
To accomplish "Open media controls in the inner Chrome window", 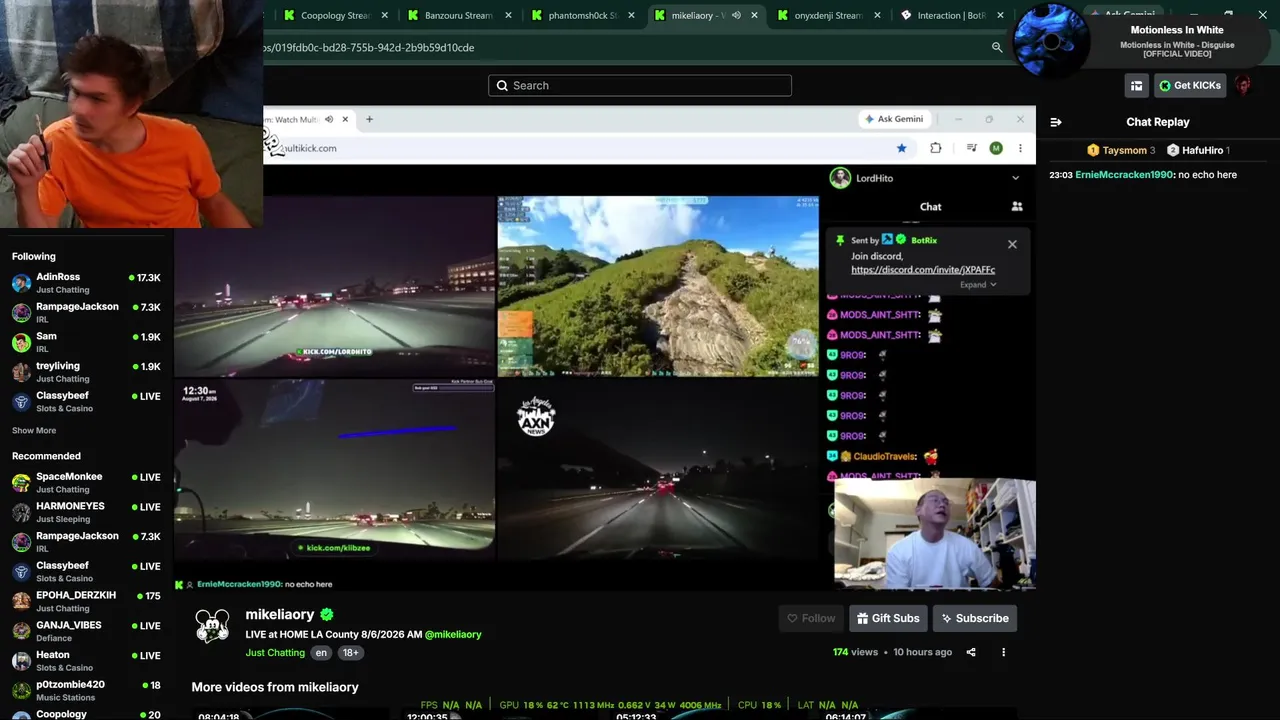I will point(971,148).
